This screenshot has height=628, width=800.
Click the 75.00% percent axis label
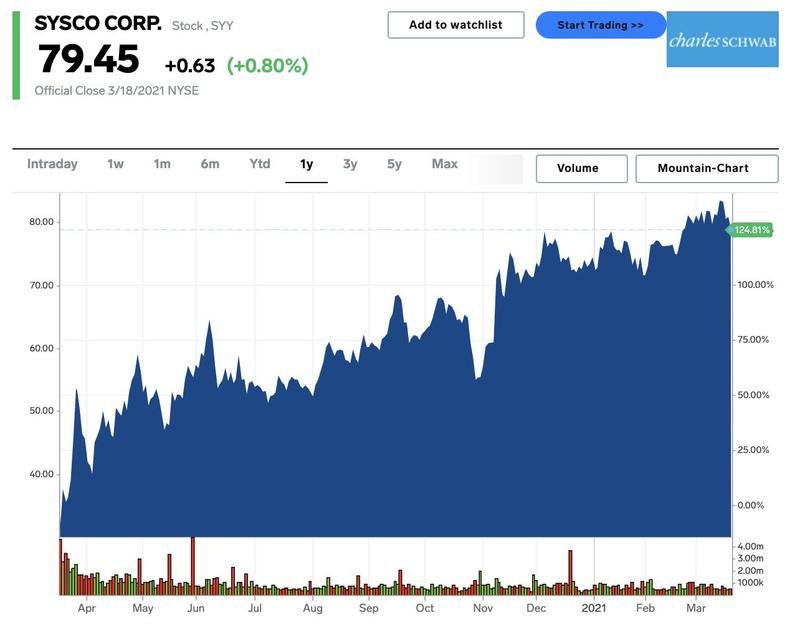753,340
